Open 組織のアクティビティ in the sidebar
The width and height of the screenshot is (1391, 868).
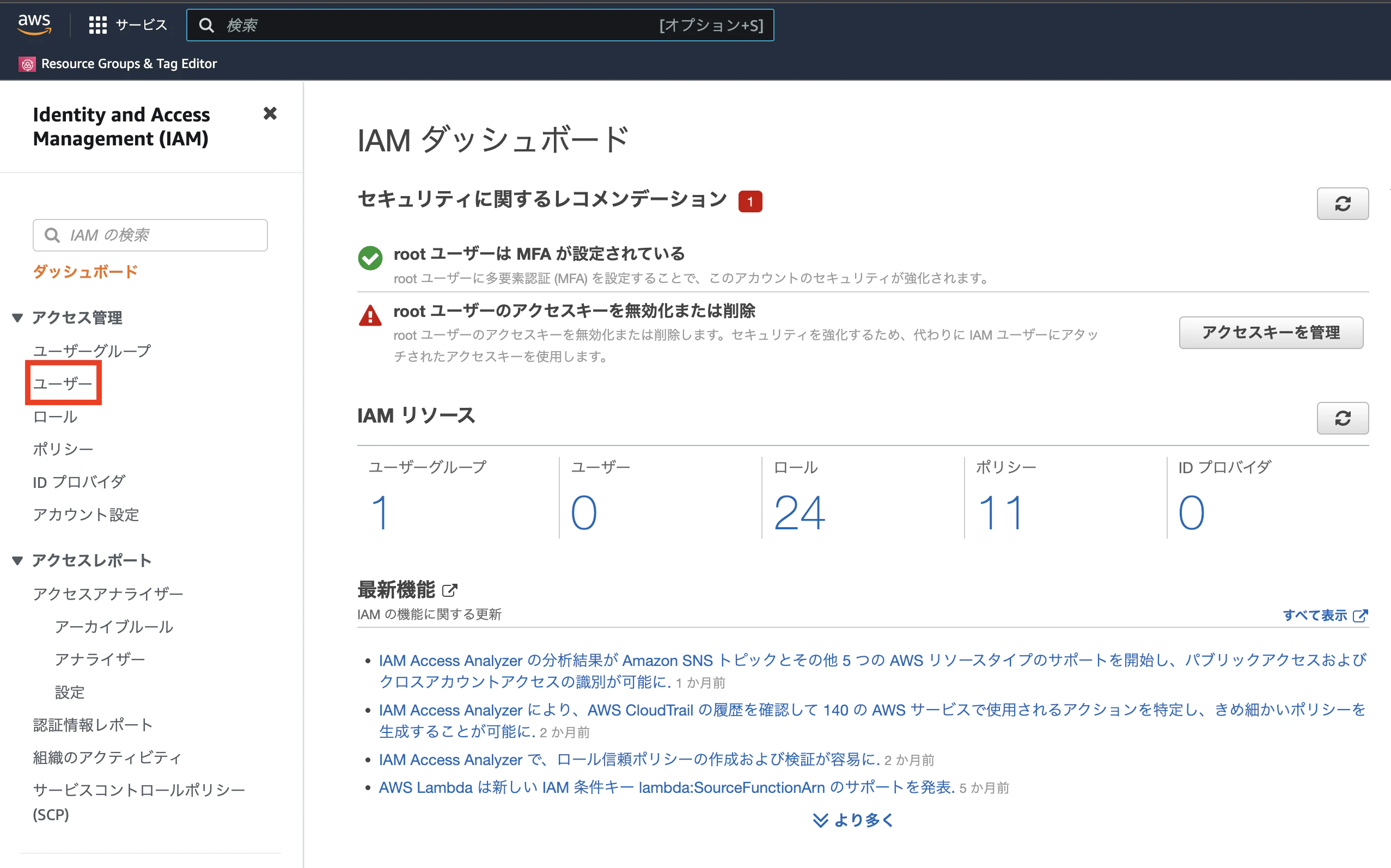pyautogui.click(x=107, y=758)
